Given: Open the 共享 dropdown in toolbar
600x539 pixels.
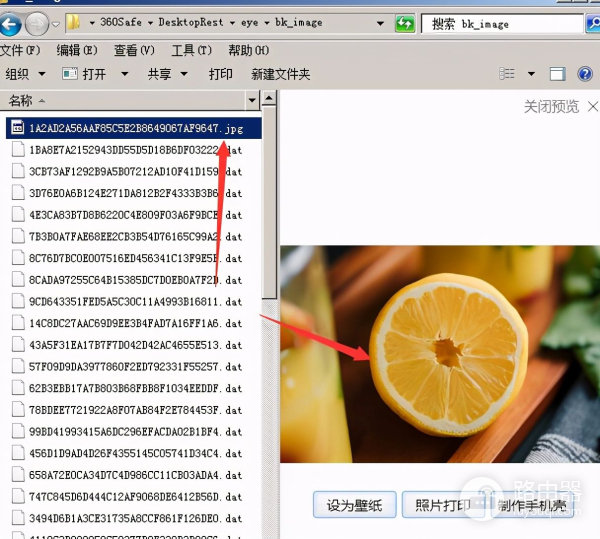Looking at the screenshot, I should tap(166, 74).
